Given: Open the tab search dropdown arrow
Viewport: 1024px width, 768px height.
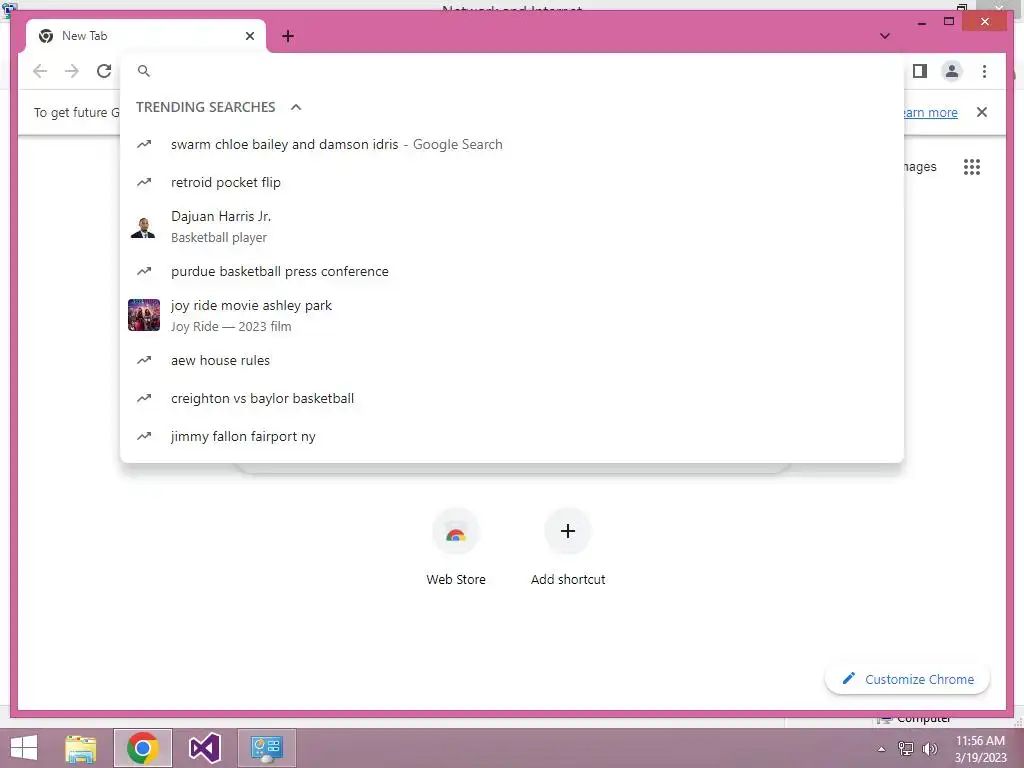Looking at the screenshot, I should (x=885, y=36).
